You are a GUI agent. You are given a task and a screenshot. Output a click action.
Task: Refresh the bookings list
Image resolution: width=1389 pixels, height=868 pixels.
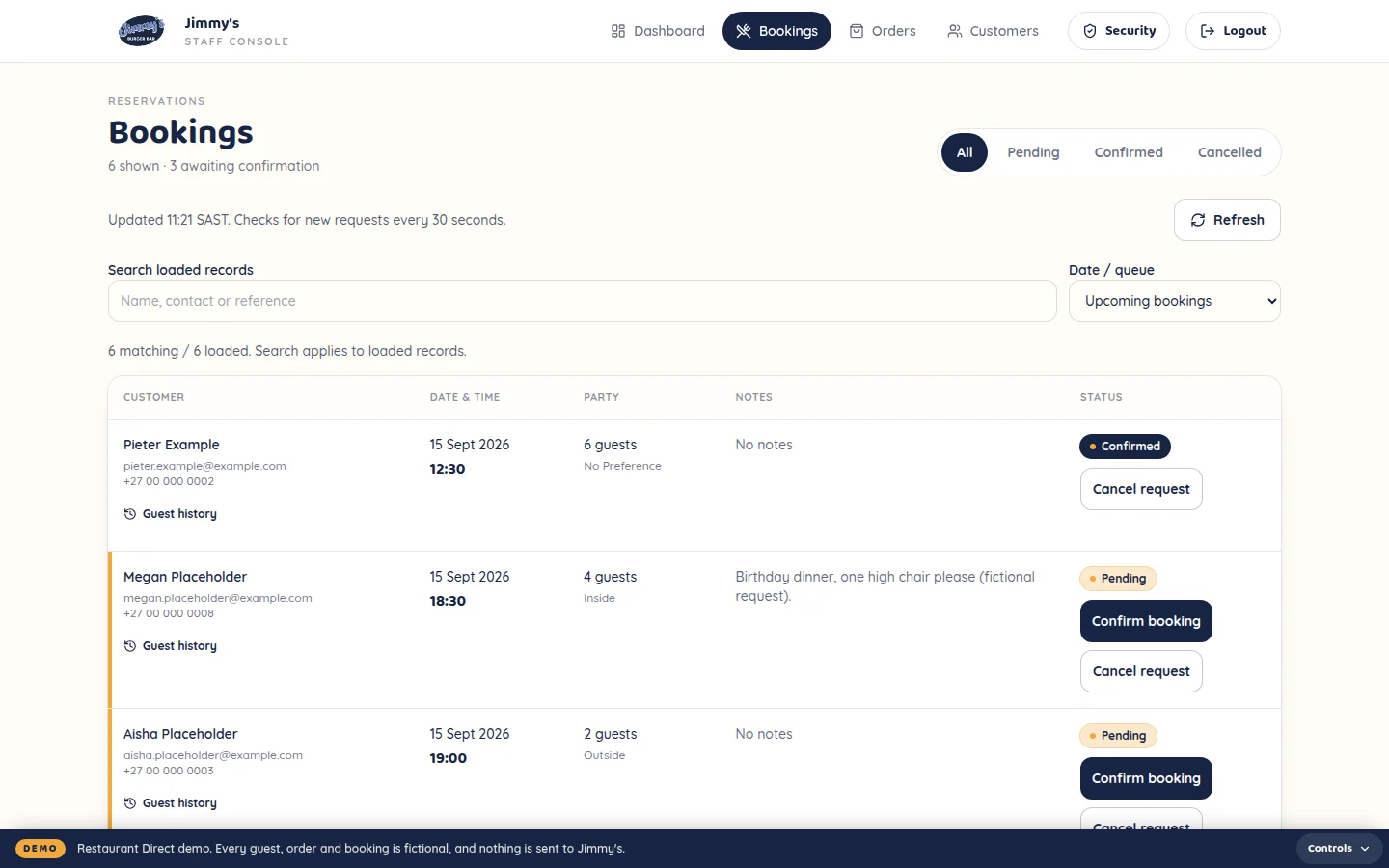click(x=1227, y=220)
